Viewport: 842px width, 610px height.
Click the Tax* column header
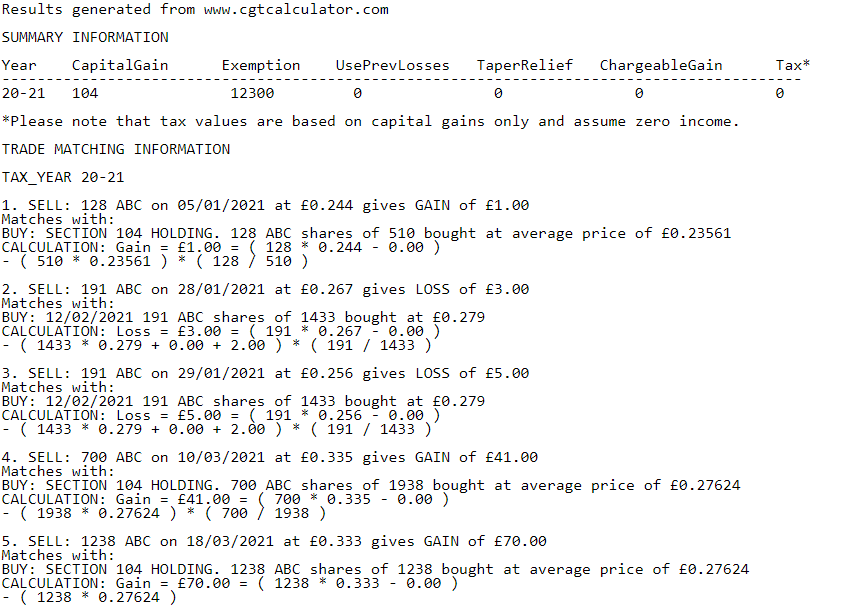pos(792,65)
